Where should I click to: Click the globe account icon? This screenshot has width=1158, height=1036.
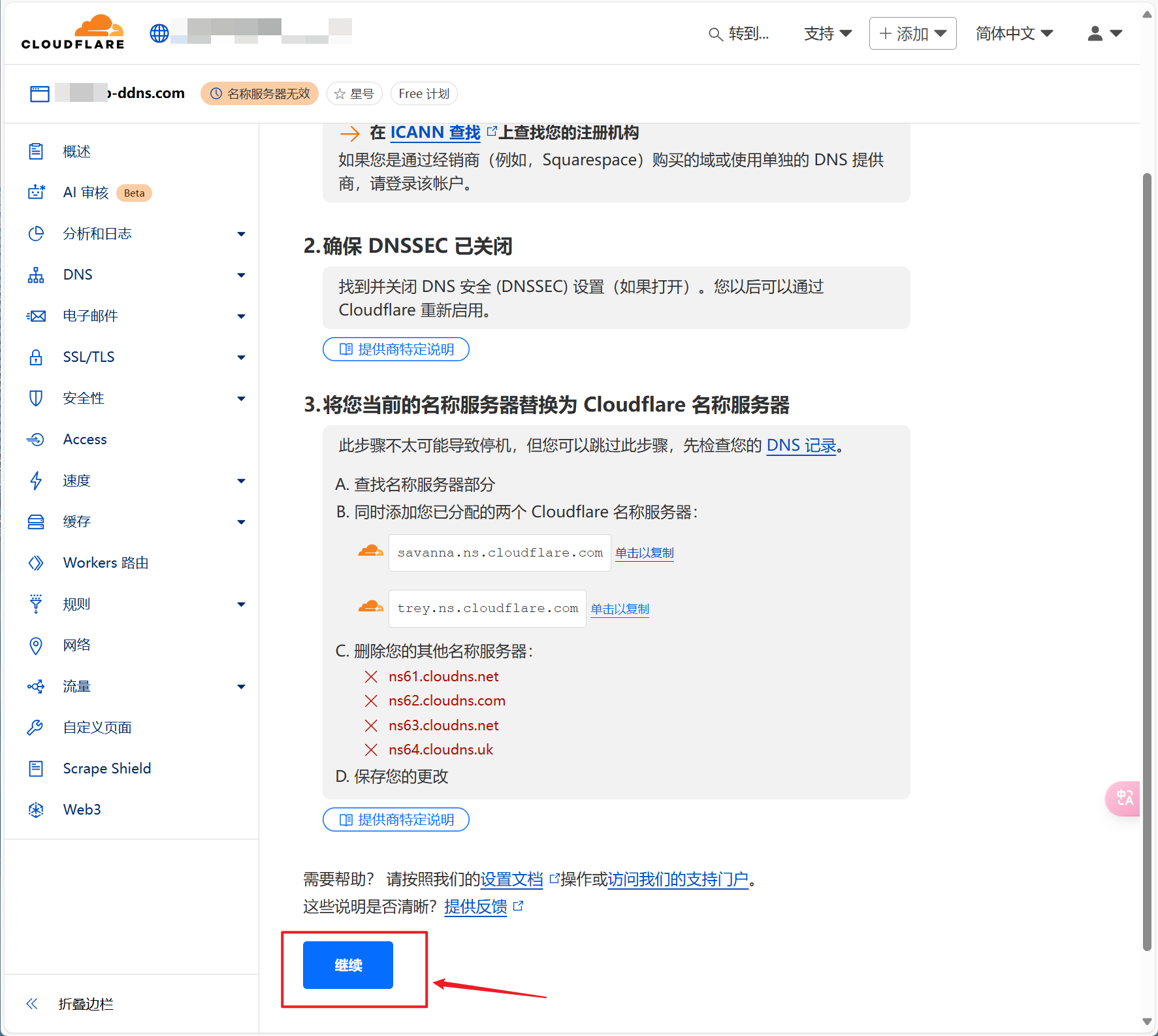159,33
